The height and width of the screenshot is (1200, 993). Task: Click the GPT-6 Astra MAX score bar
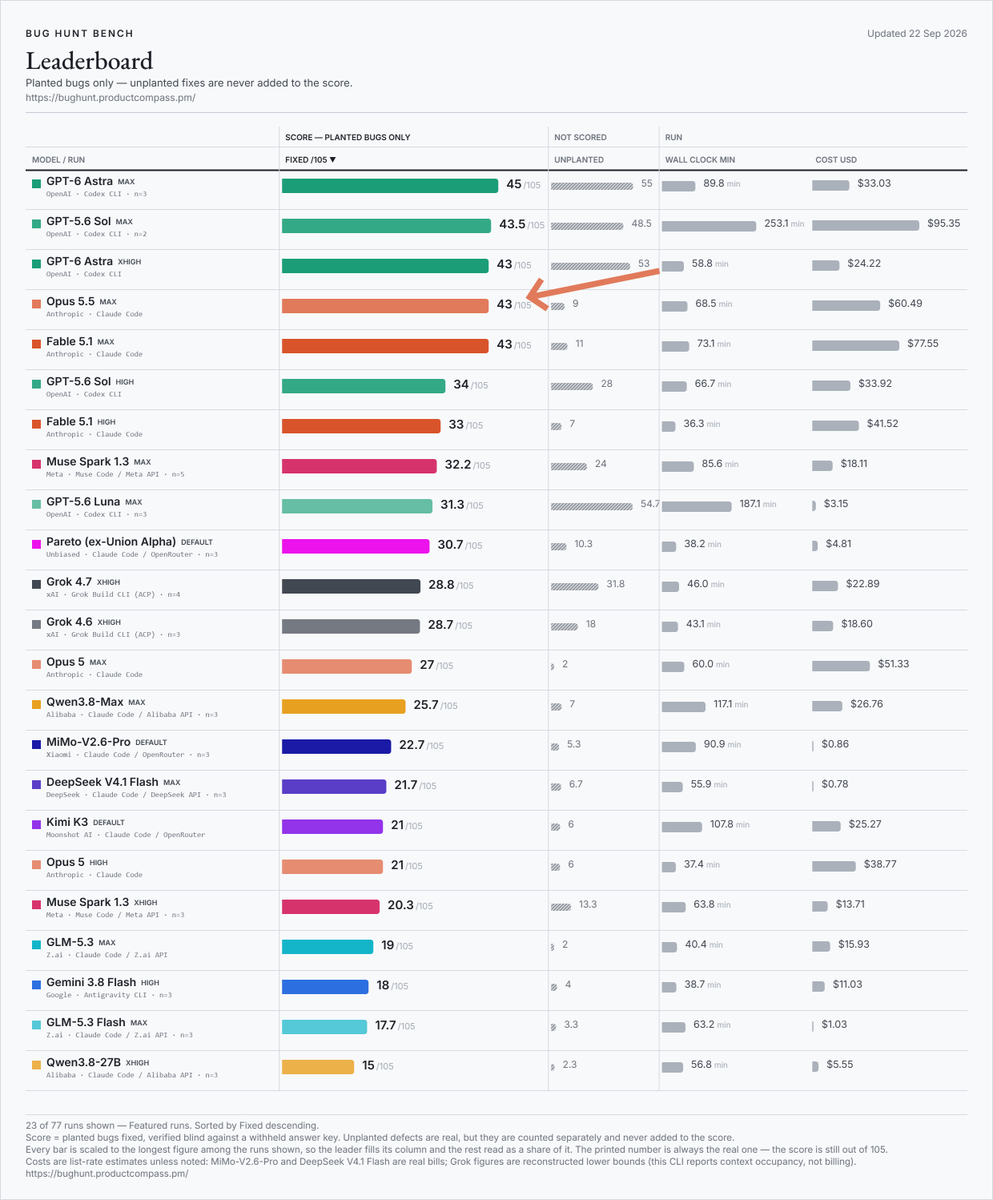point(390,185)
